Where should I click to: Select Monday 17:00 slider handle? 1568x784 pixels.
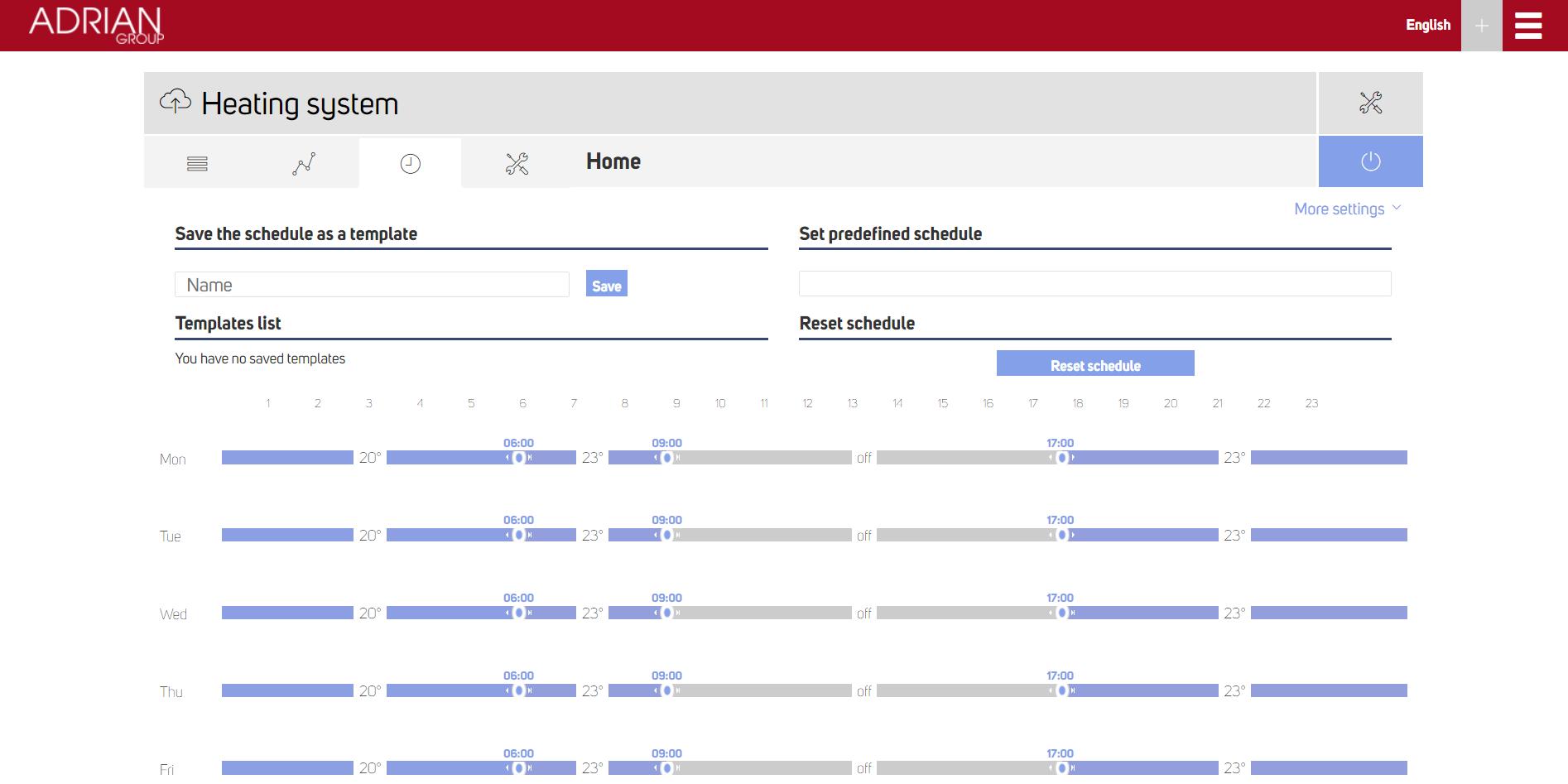click(x=1061, y=458)
